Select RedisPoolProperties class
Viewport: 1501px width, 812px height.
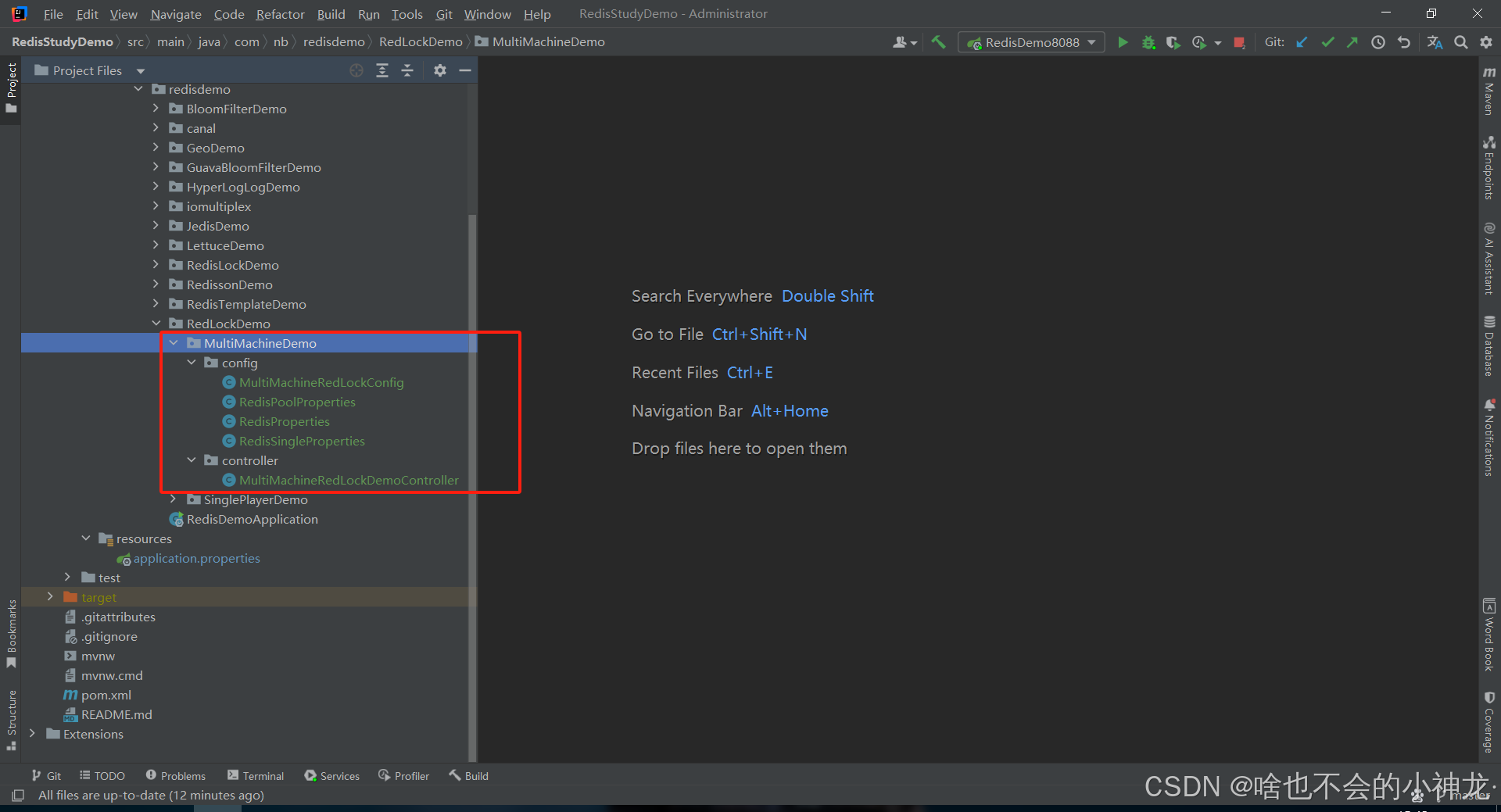(297, 402)
